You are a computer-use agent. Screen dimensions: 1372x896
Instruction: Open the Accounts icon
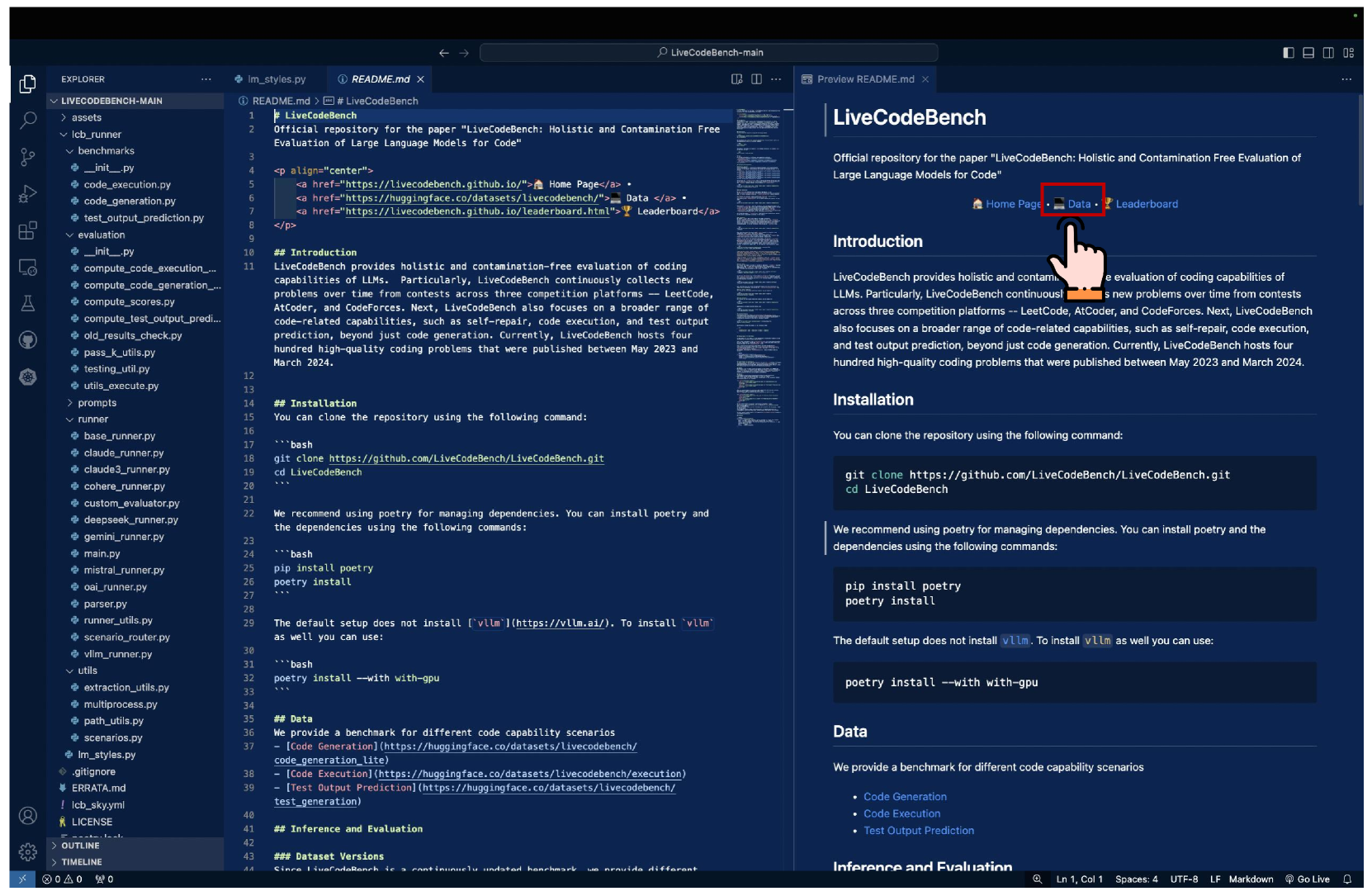point(28,816)
